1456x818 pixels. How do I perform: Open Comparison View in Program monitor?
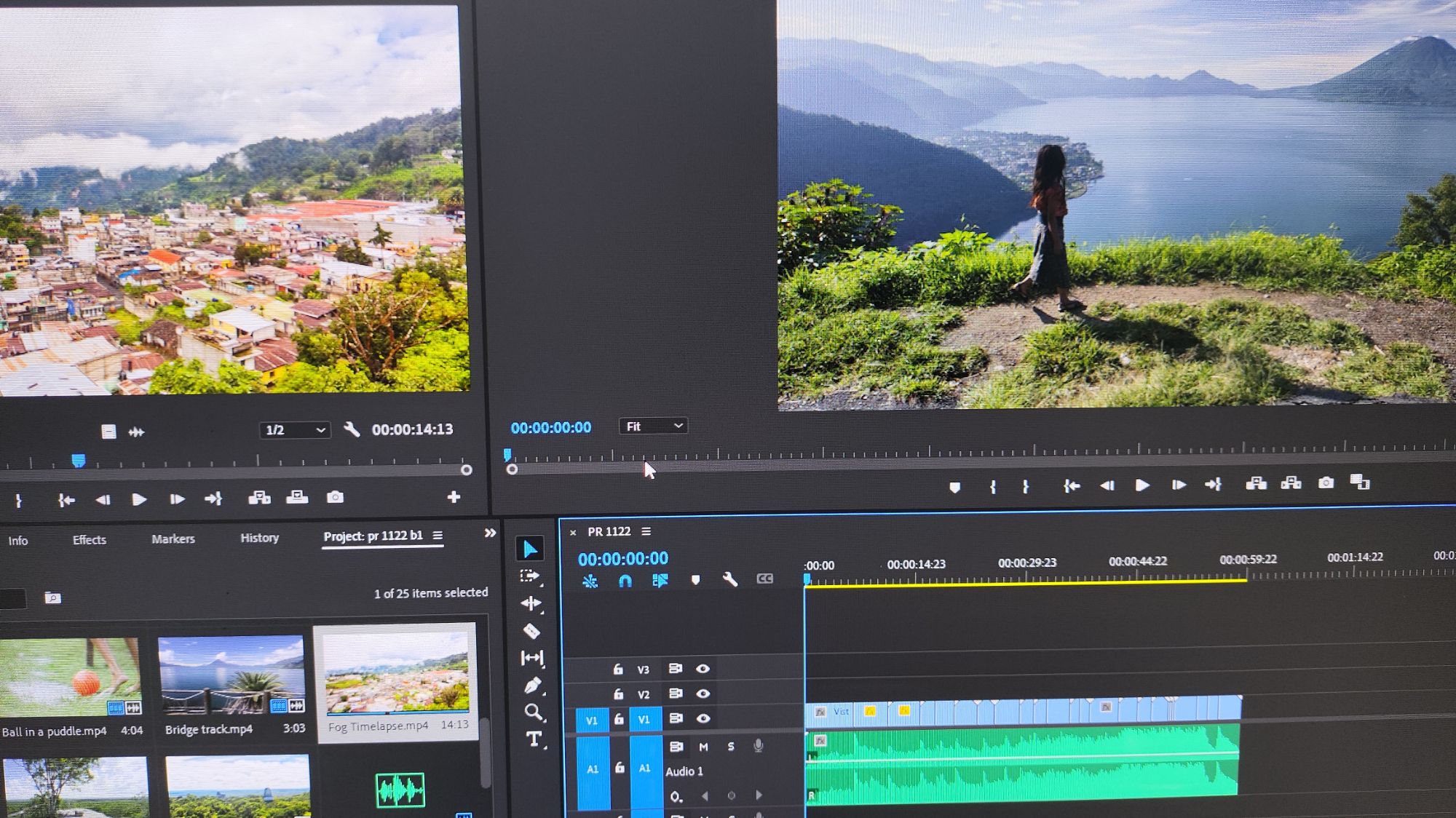tap(1360, 482)
